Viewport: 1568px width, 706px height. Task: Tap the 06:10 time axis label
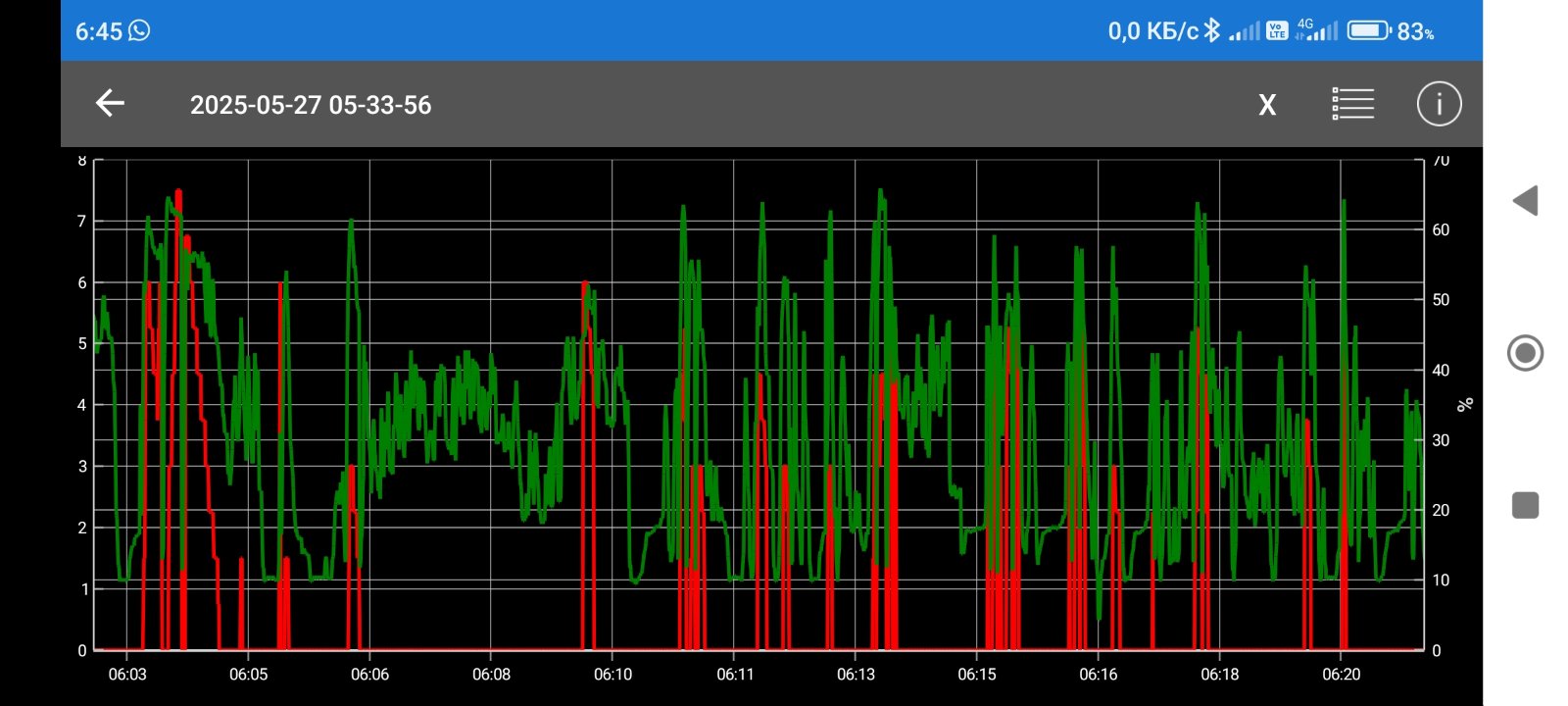tap(612, 675)
